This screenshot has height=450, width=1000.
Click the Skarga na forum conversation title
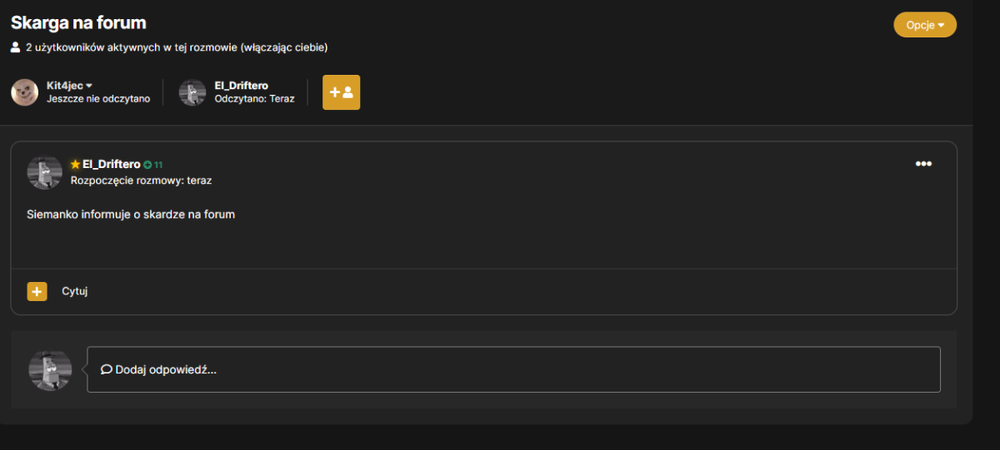(78, 23)
